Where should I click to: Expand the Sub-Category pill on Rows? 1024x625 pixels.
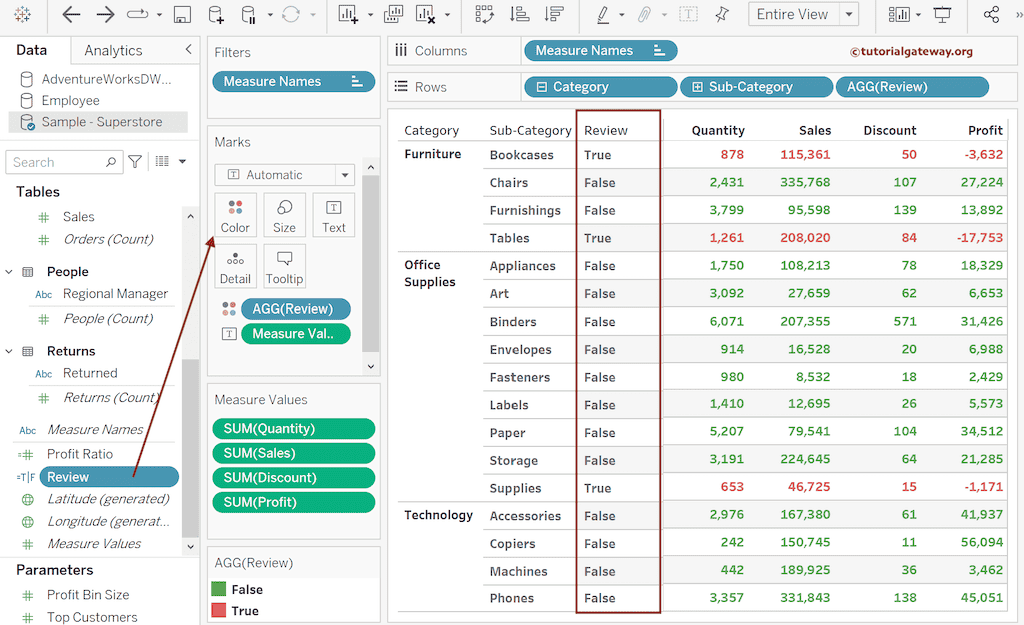click(697, 87)
